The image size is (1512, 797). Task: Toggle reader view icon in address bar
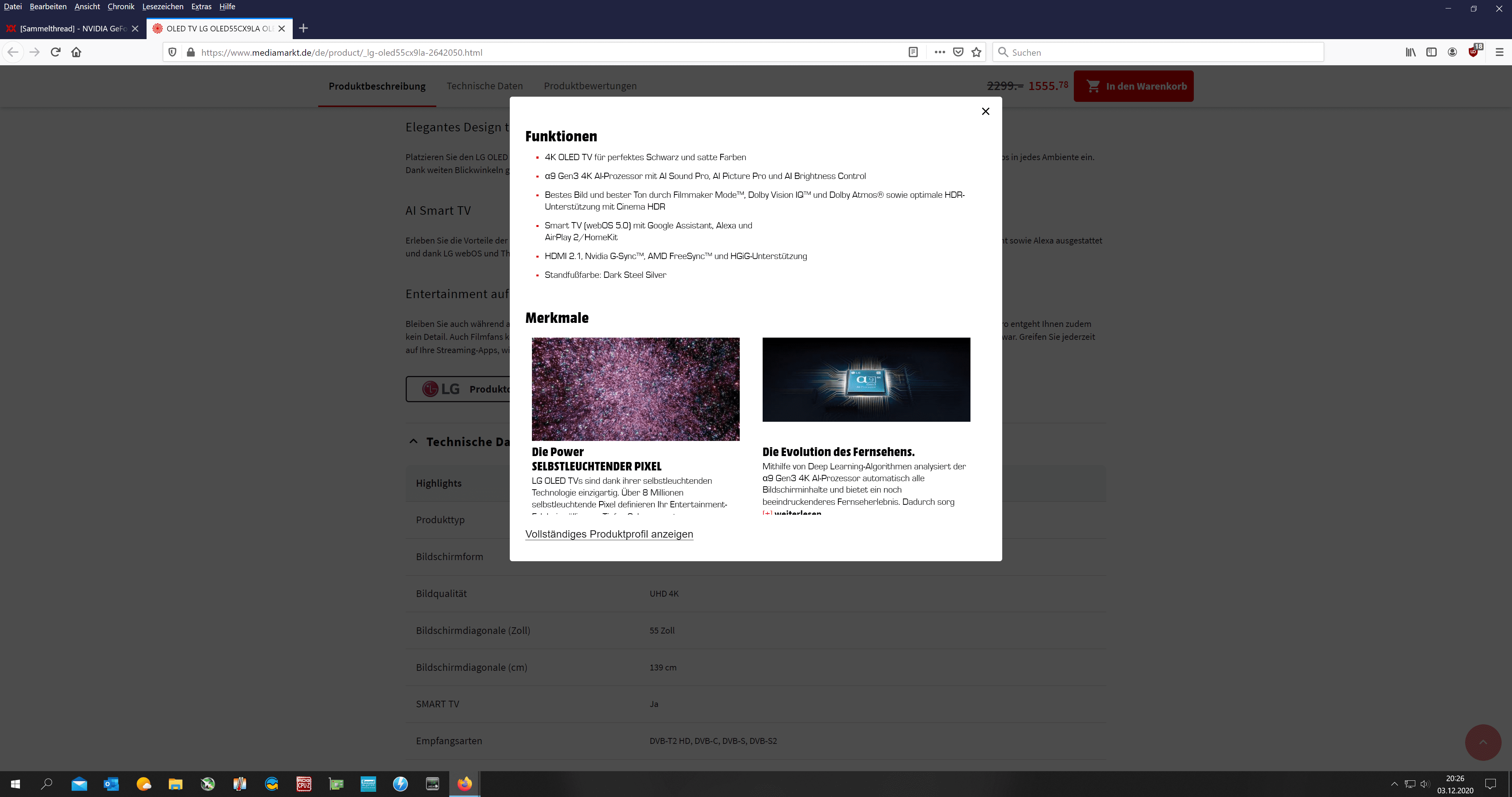pos(913,52)
